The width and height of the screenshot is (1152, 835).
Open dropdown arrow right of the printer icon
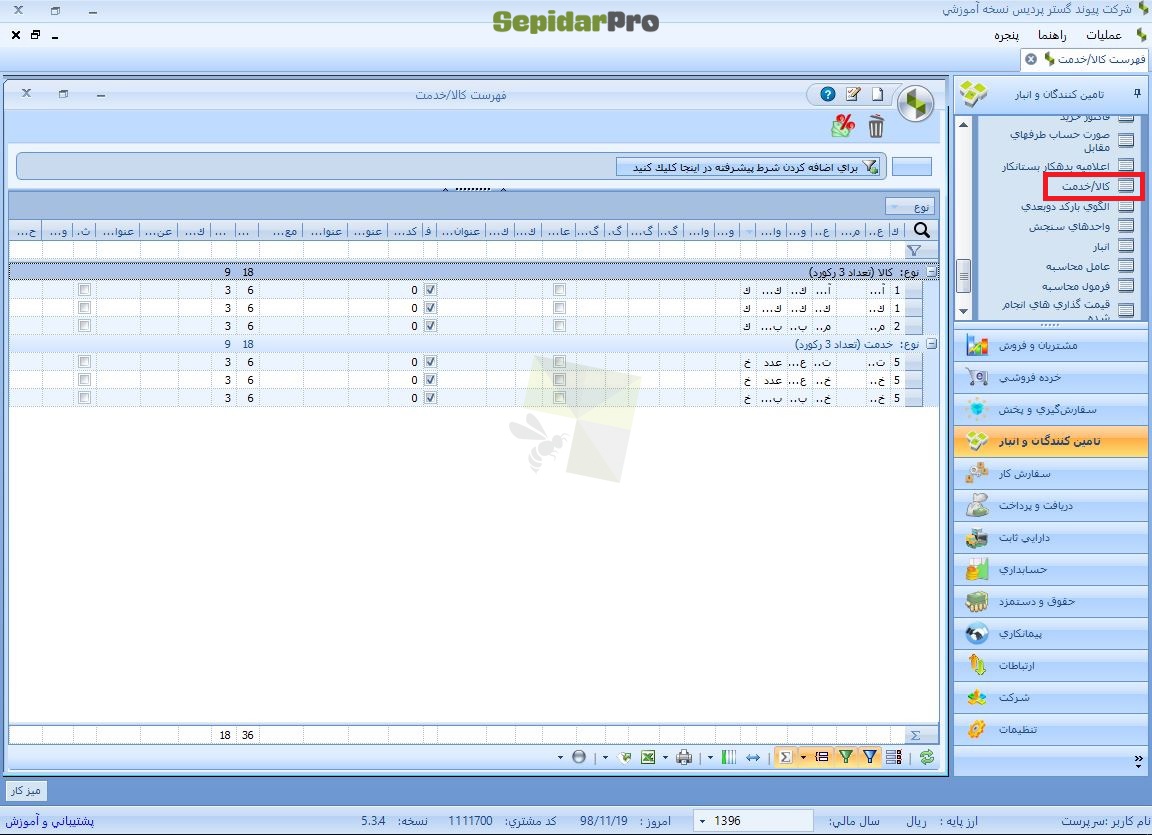[710, 757]
